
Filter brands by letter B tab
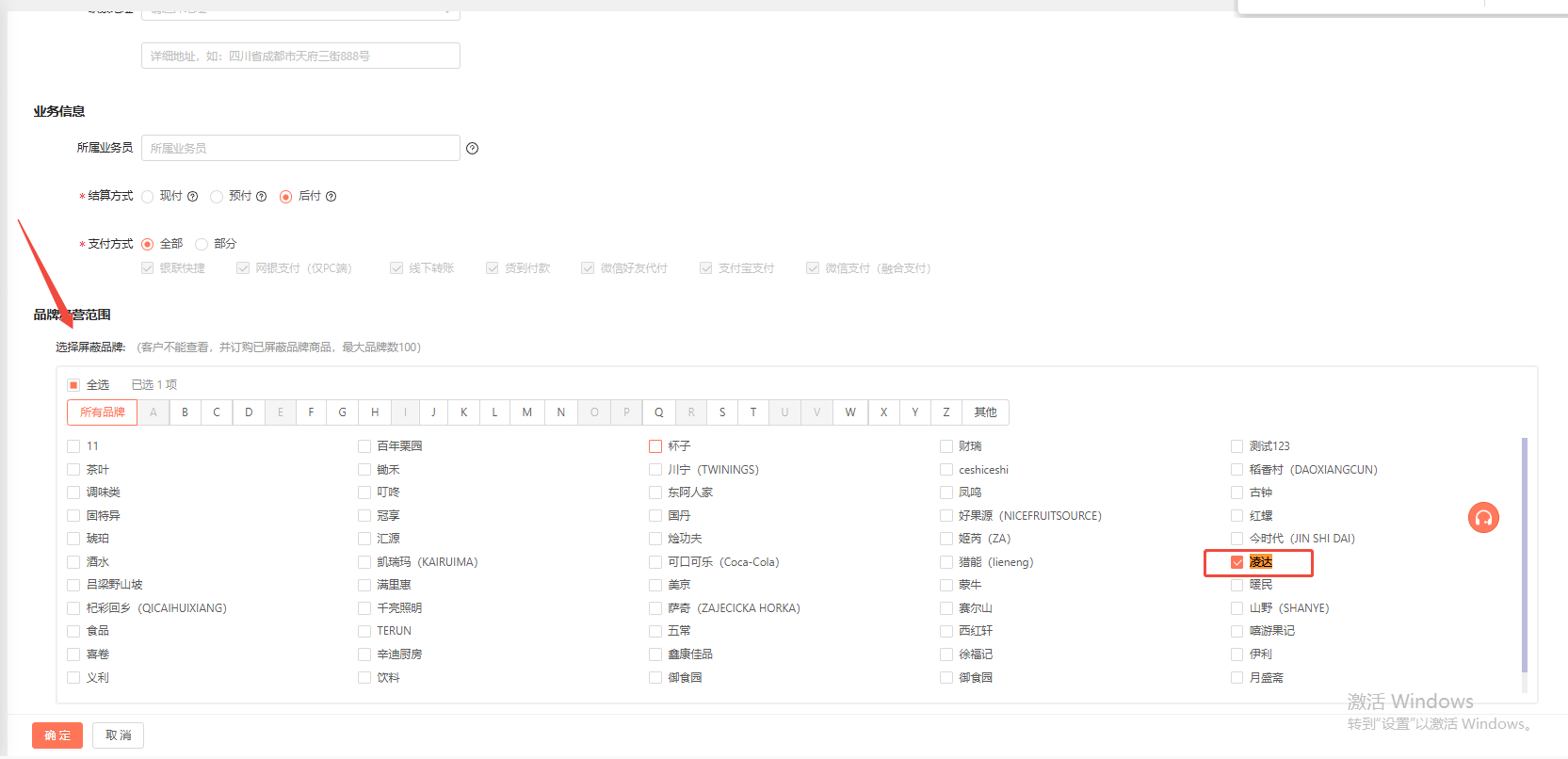[x=185, y=412]
